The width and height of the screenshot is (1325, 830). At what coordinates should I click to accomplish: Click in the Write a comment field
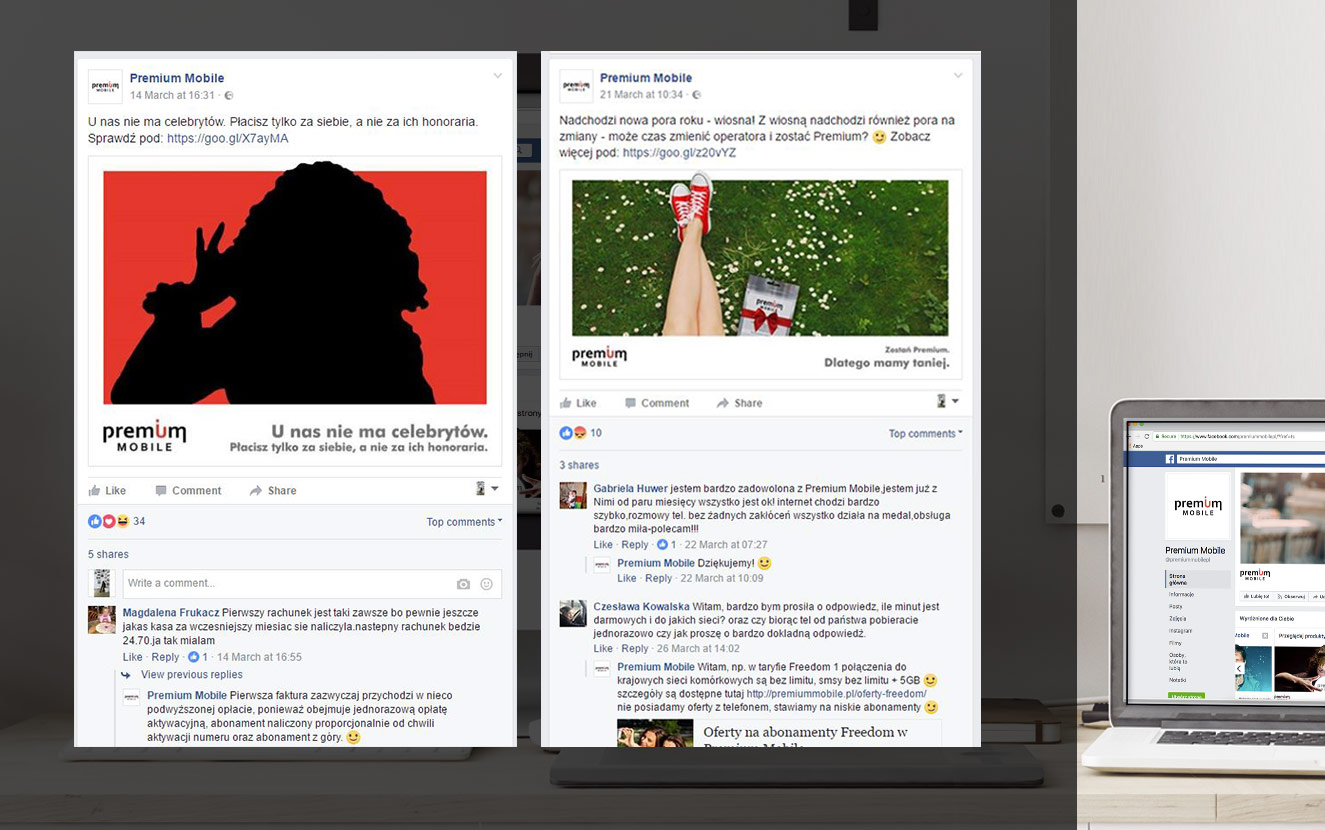(x=285, y=584)
